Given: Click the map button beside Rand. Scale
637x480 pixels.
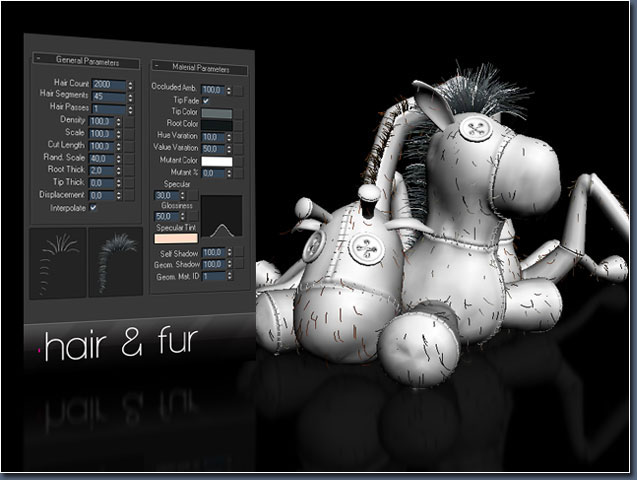Looking at the screenshot, I should pyautogui.click(x=129, y=159).
